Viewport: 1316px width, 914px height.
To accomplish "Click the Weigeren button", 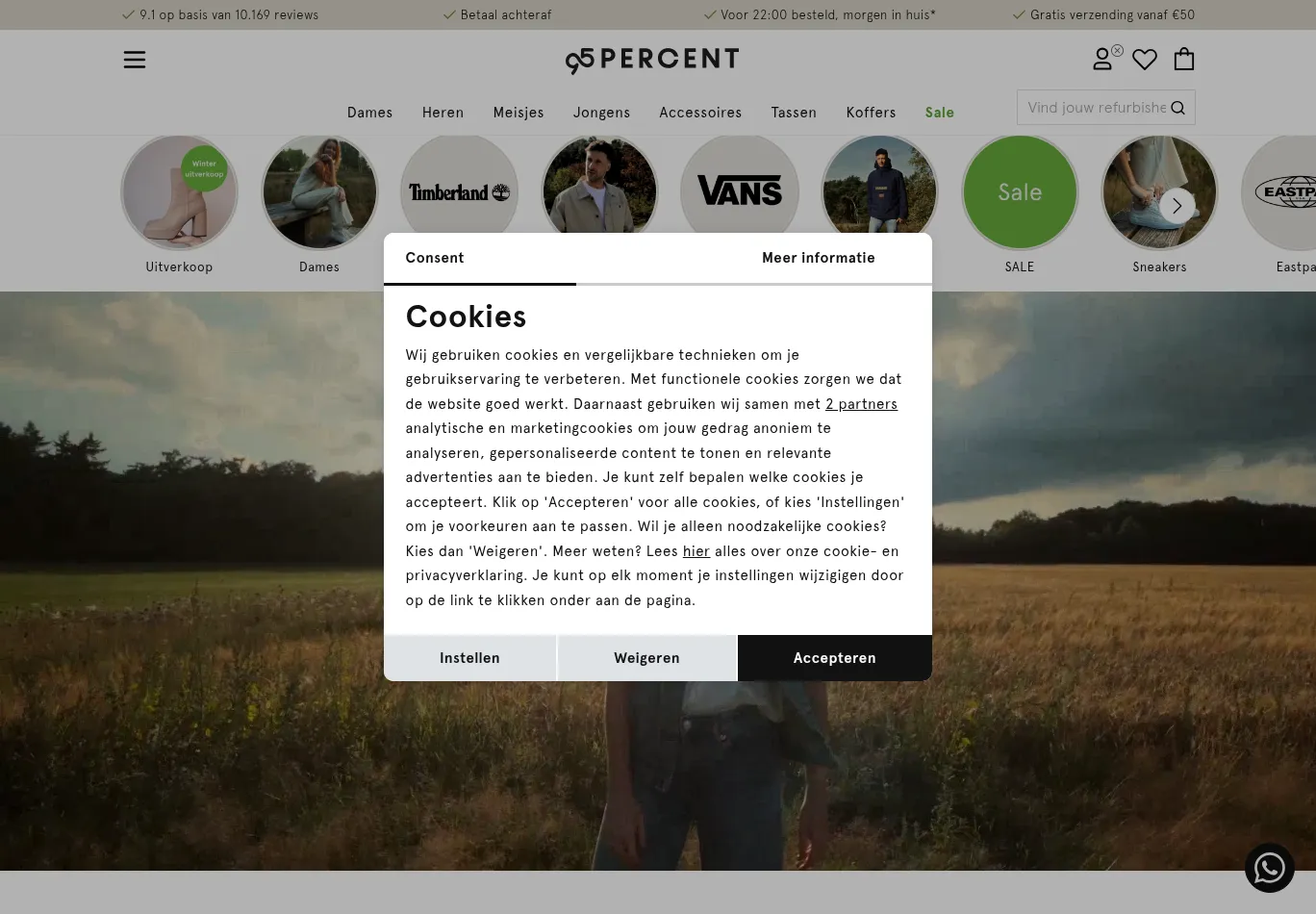I will coord(646,658).
